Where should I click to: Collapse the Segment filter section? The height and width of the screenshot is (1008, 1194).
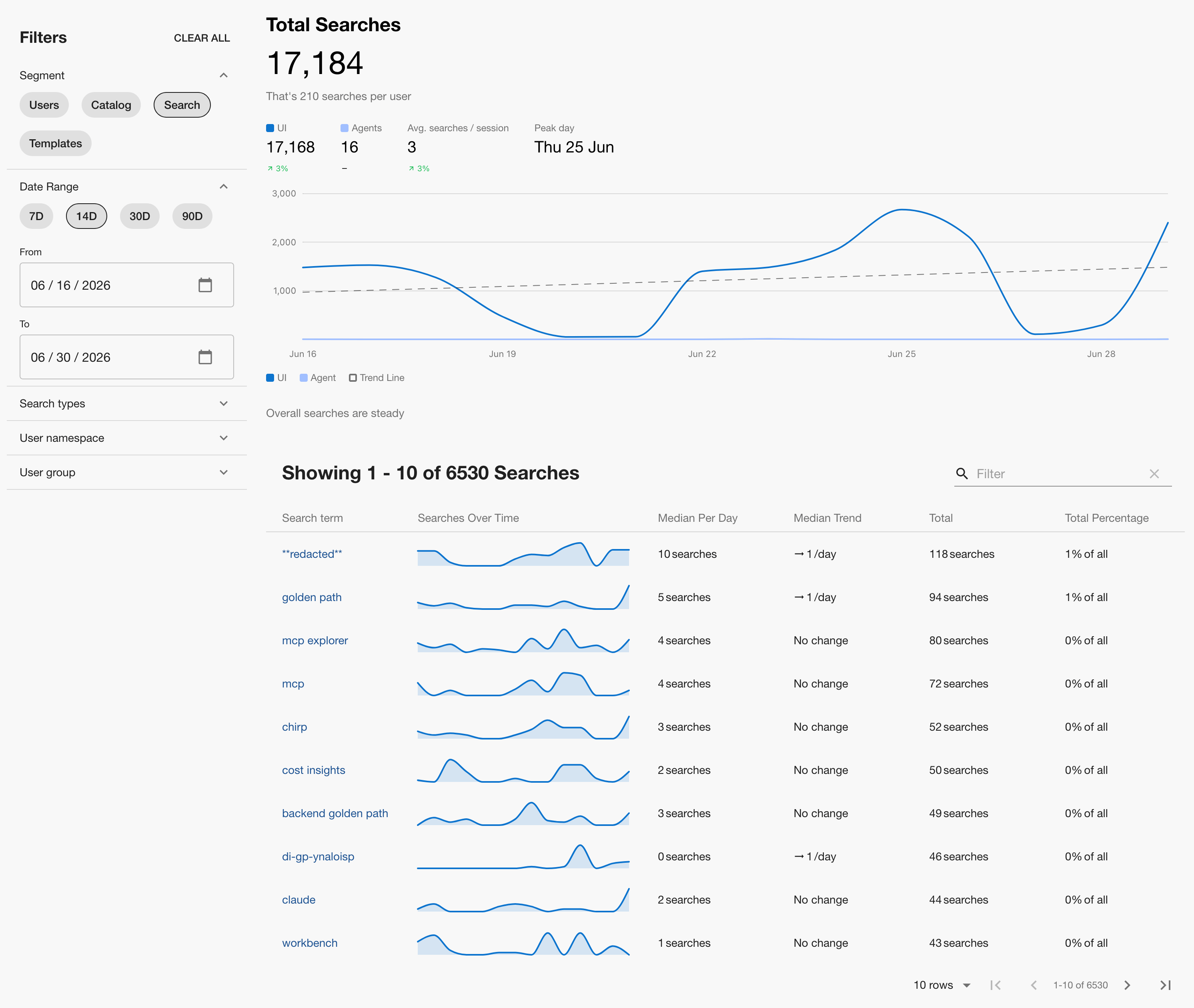[224, 75]
